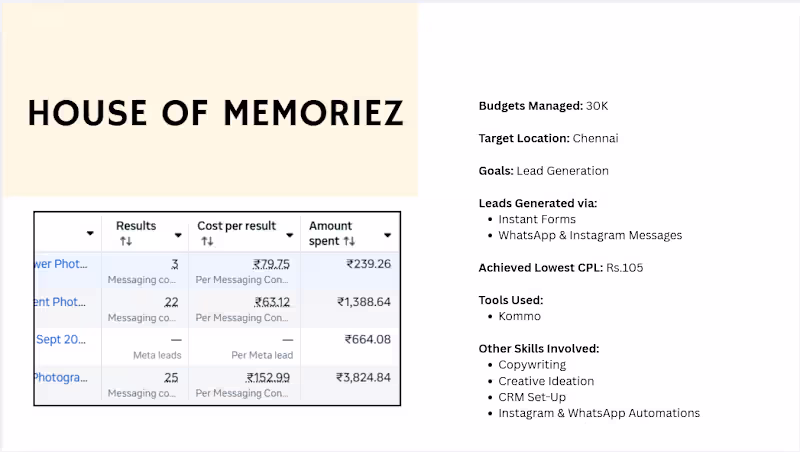Viewport: 800px width, 452px height.
Task: Open the Results column dropdown arrow
Action: click(x=178, y=235)
